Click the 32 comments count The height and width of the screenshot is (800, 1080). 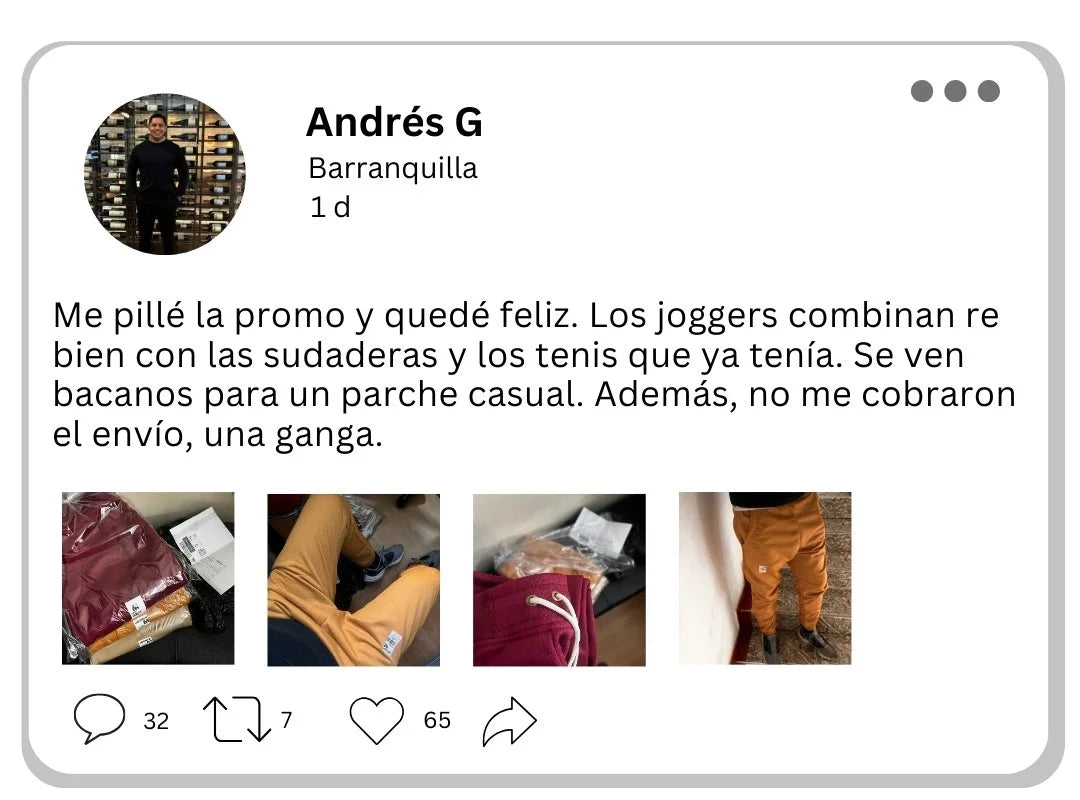[x=156, y=721]
